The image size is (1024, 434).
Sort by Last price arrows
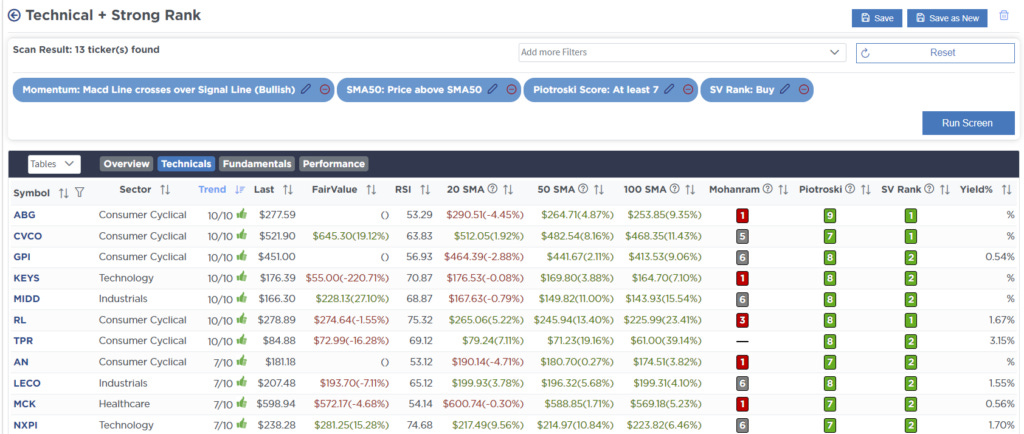coord(287,190)
